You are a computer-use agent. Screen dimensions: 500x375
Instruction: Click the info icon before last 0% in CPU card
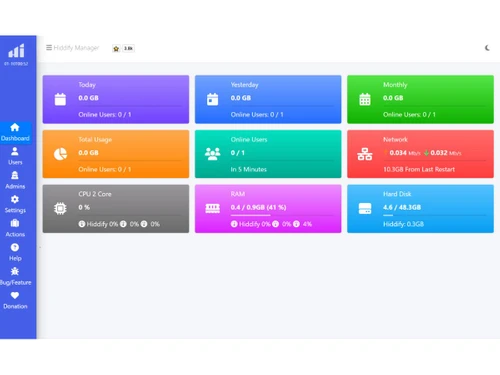(x=144, y=224)
